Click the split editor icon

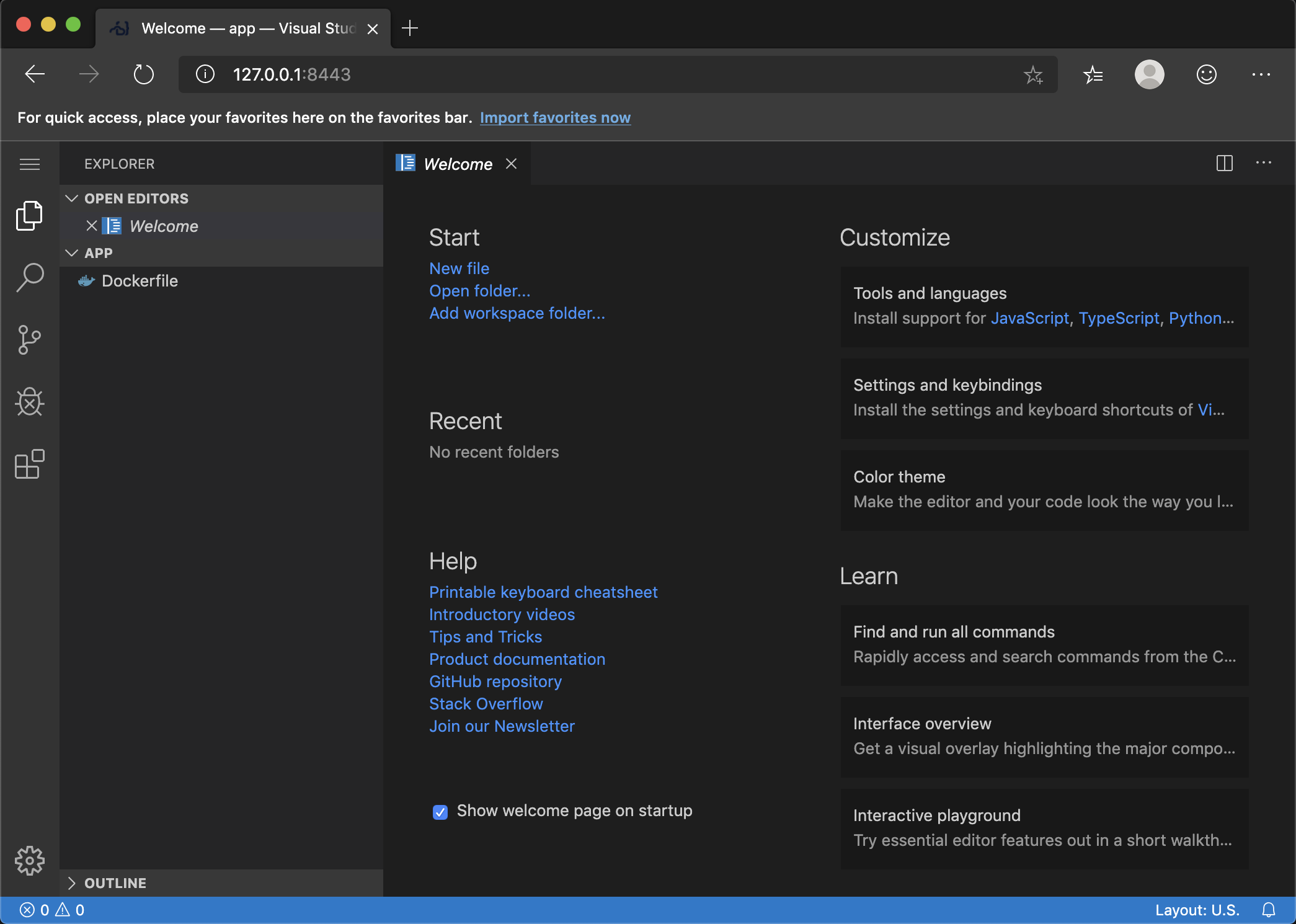1225,164
